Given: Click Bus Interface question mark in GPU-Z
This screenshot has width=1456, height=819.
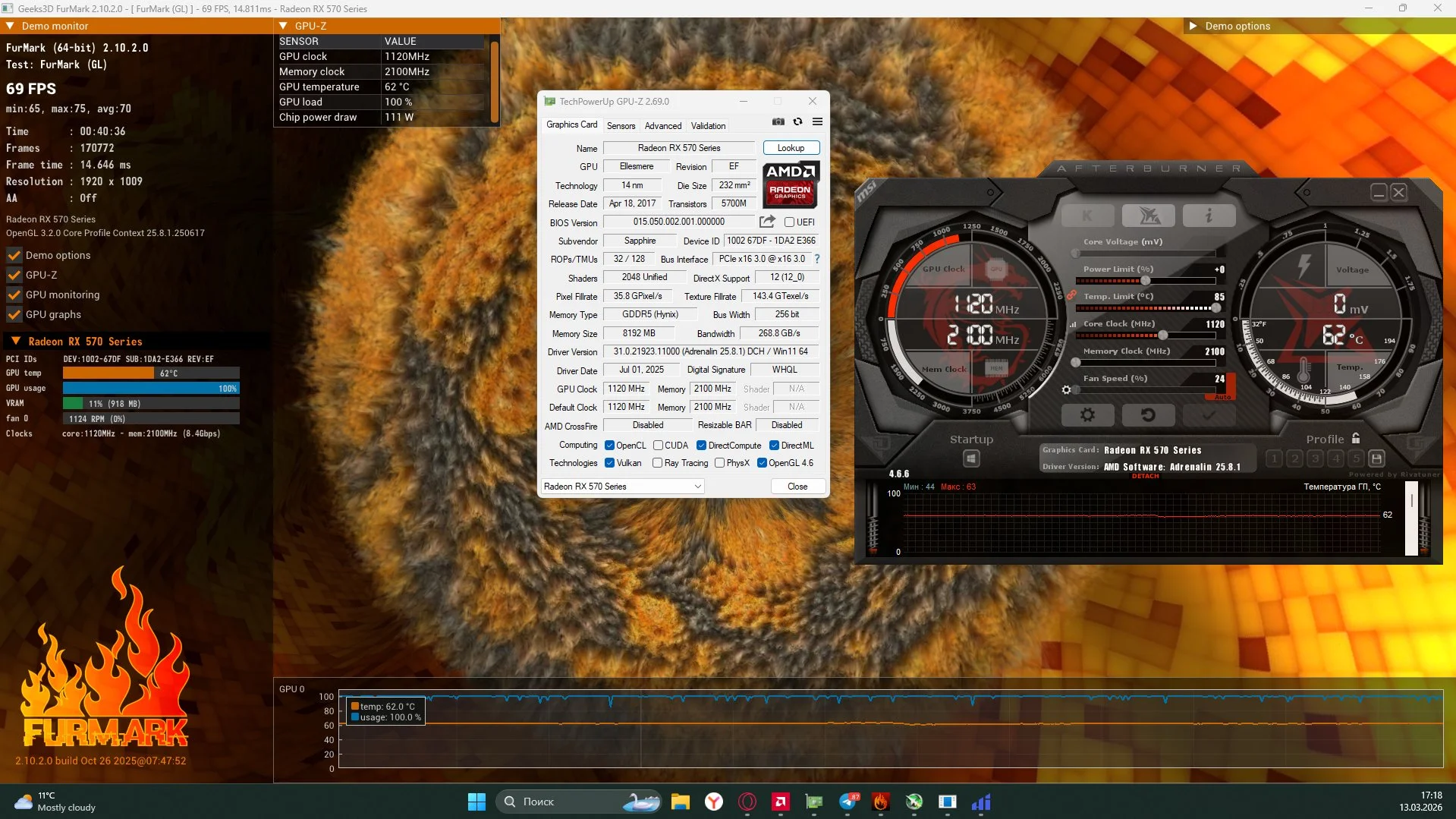Looking at the screenshot, I should click(x=817, y=259).
